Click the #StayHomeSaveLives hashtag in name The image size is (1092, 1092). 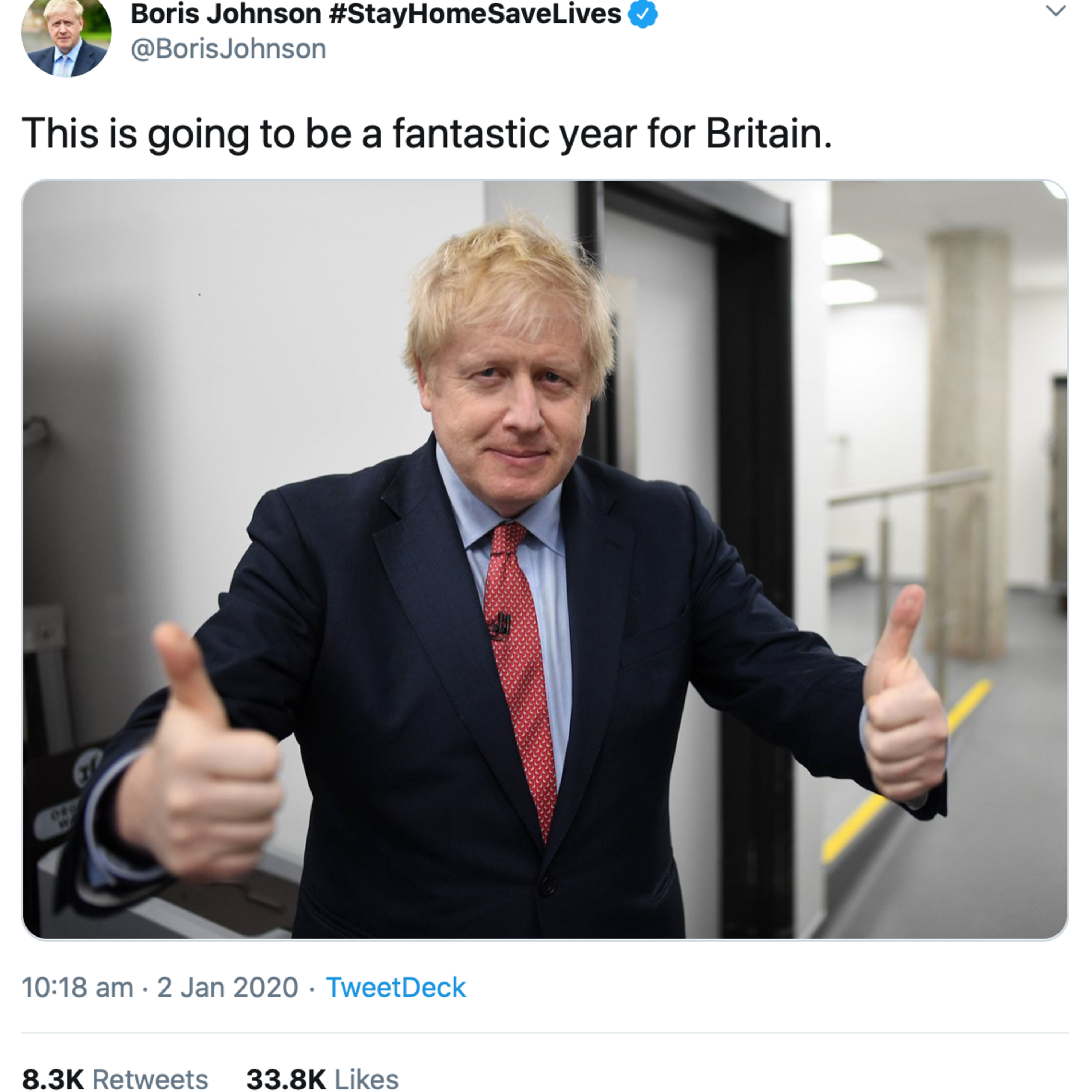(x=475, y=13)
